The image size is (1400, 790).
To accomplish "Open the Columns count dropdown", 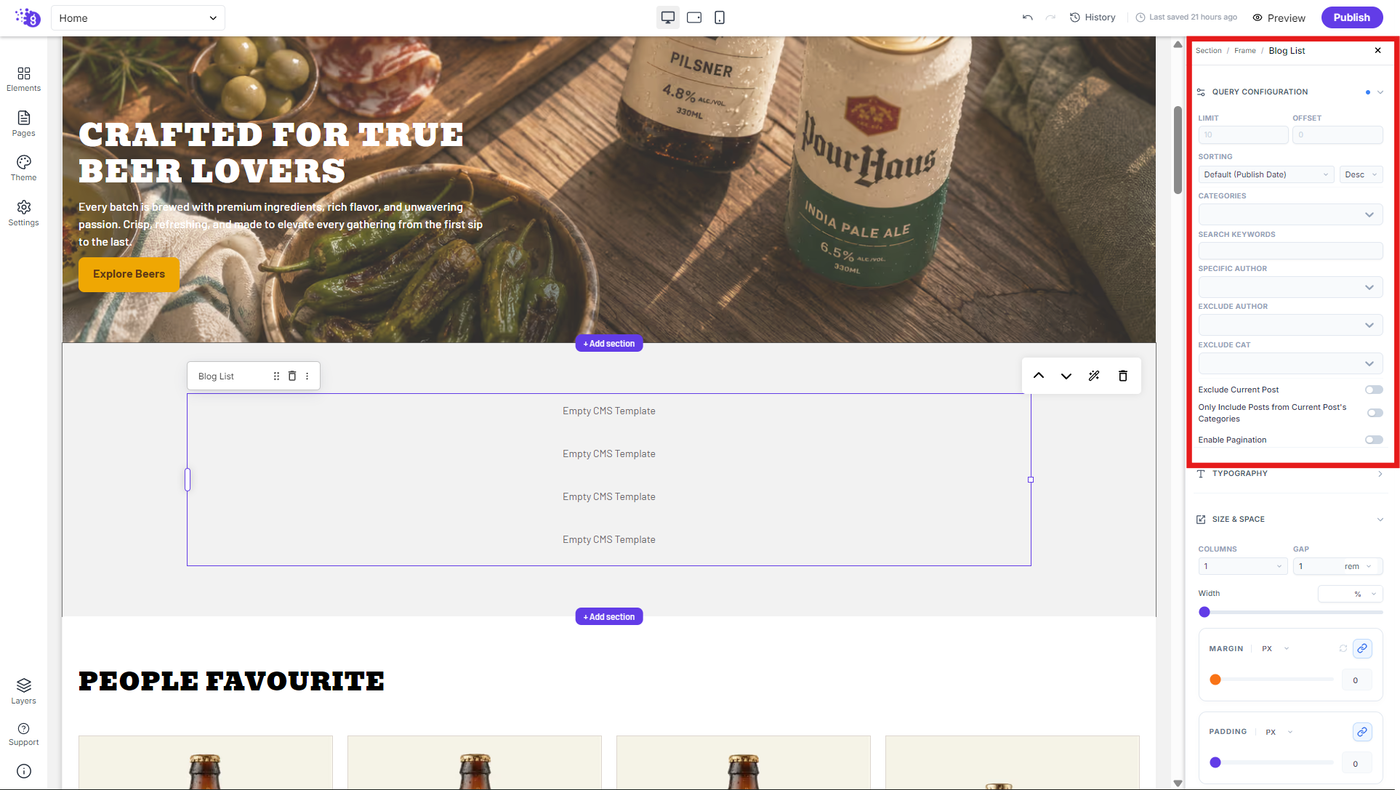I will pyautogui.click(x=1242, y=566).
